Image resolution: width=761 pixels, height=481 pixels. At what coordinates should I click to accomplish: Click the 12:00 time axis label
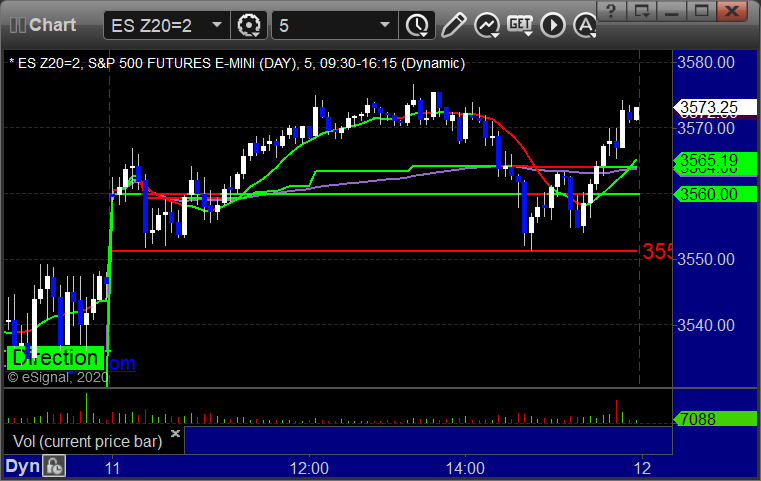pos(309,468)
